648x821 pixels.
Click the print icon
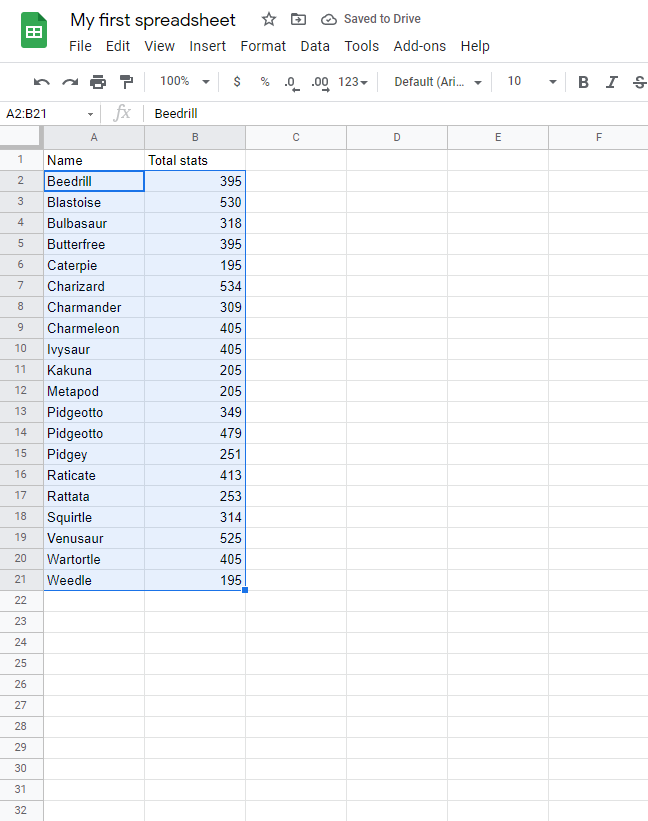tap(98, 82)
